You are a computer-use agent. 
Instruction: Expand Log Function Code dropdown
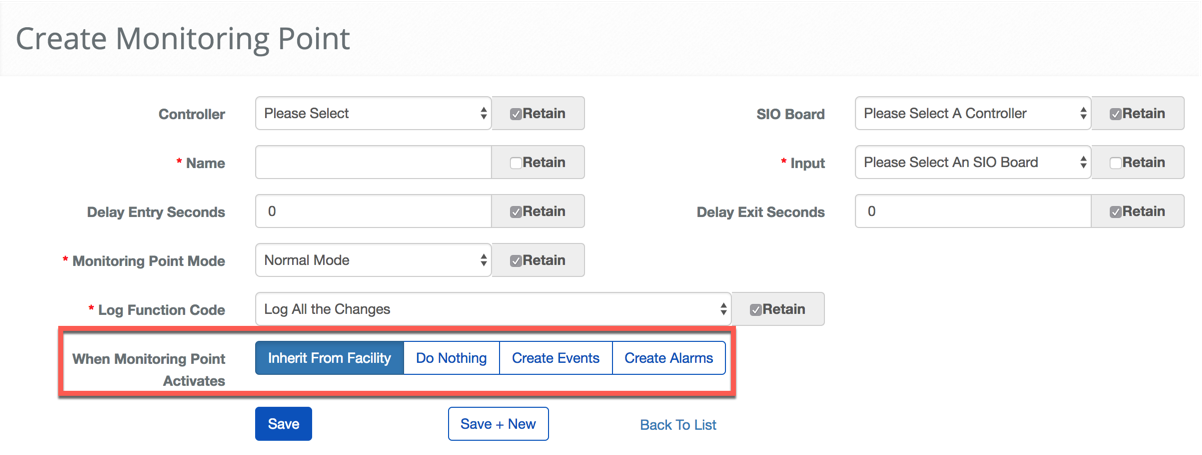point(493,310)
